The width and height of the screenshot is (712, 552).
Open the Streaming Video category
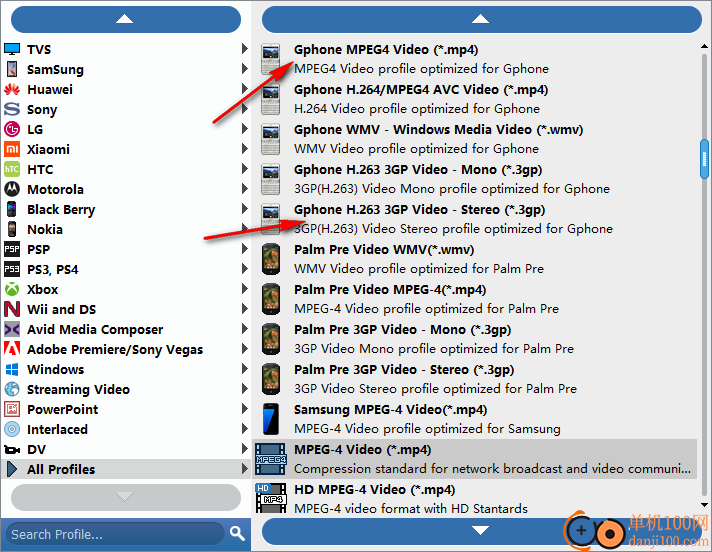pyautogui.click(x=126, y=389)
